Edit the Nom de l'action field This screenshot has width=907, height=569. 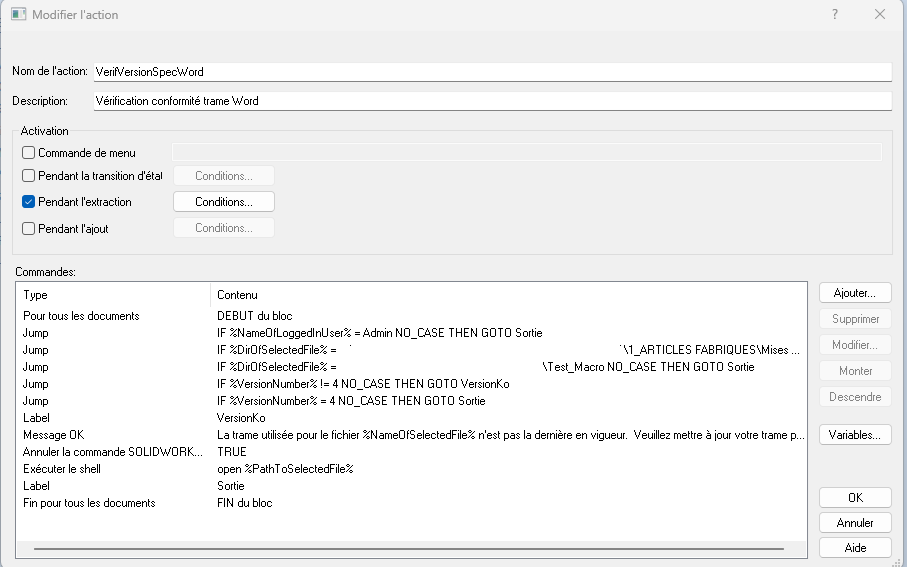click(x=490, y=72)
